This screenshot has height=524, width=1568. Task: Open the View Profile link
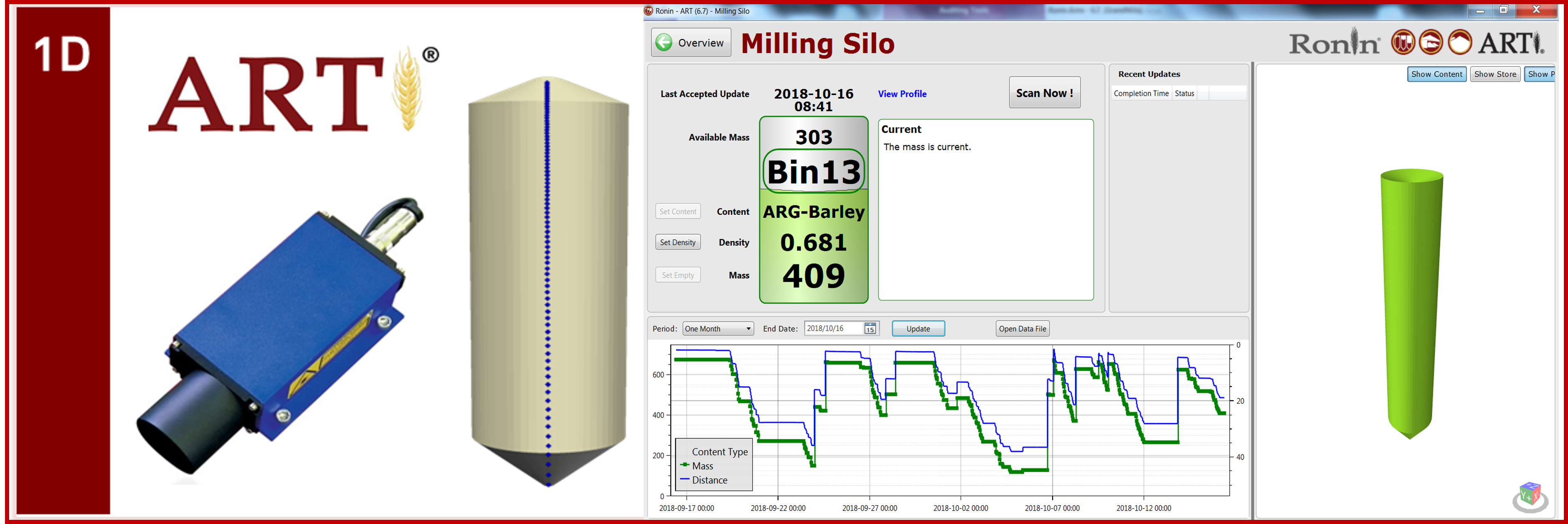[902, 94]
